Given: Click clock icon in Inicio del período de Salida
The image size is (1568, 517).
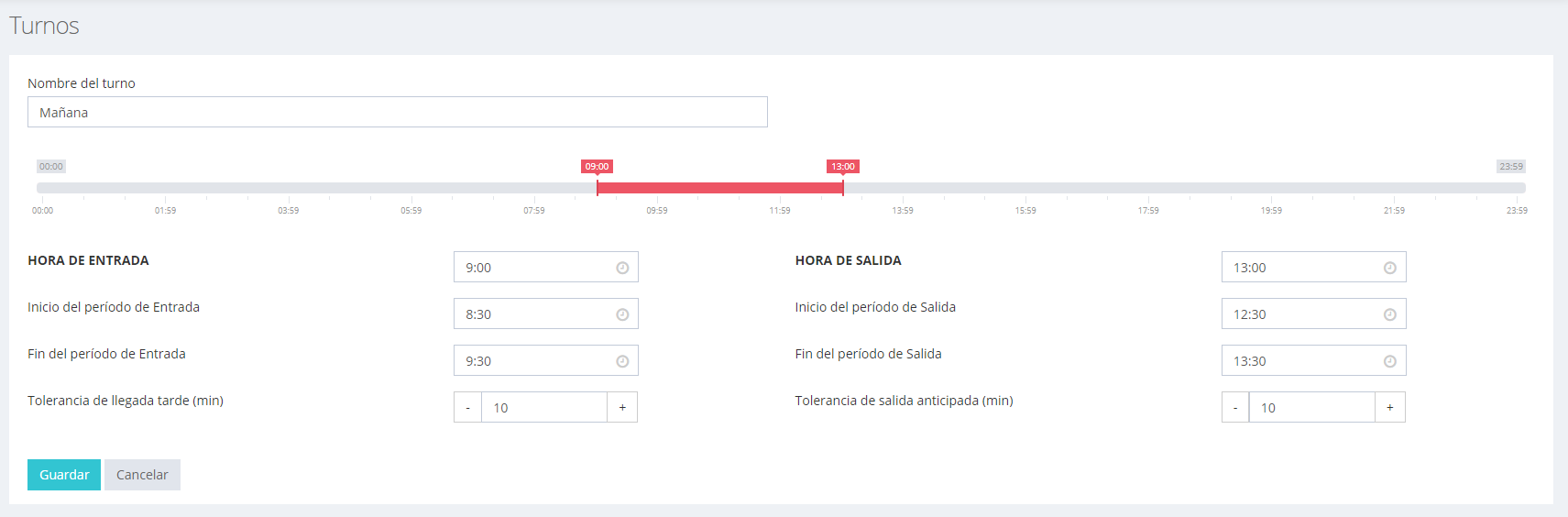Looking at the screenshot, I should point(1389,314).
